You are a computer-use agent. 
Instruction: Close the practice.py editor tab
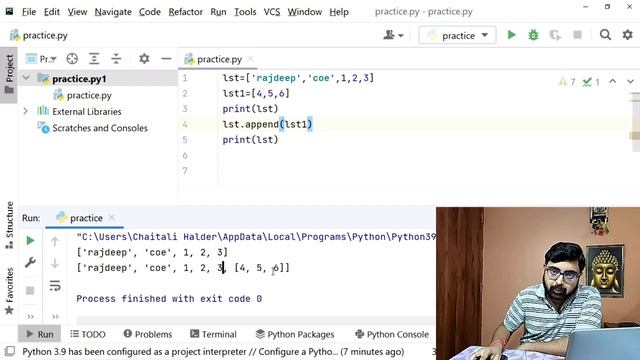coord(250,59)
